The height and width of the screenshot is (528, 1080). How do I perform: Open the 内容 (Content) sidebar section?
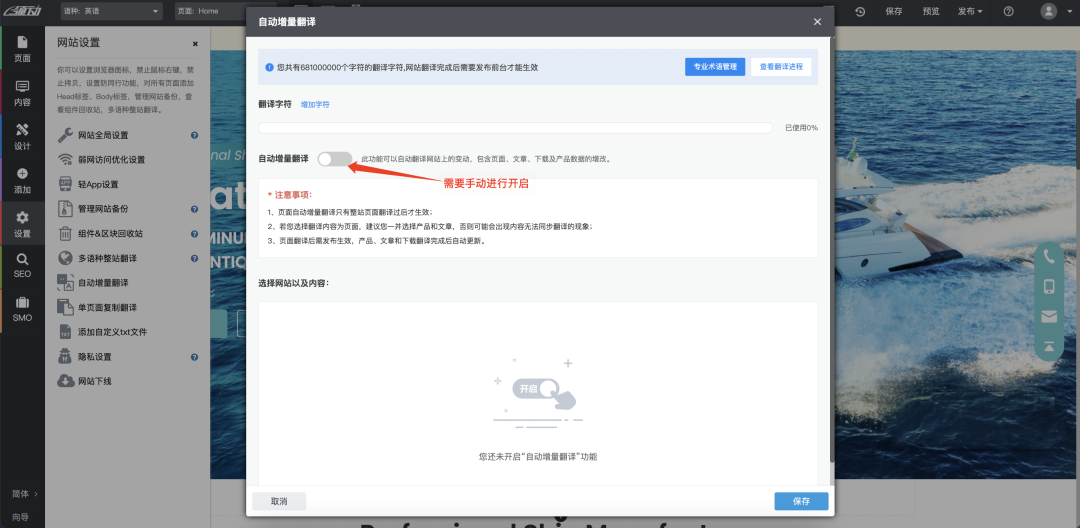point(23,94)
